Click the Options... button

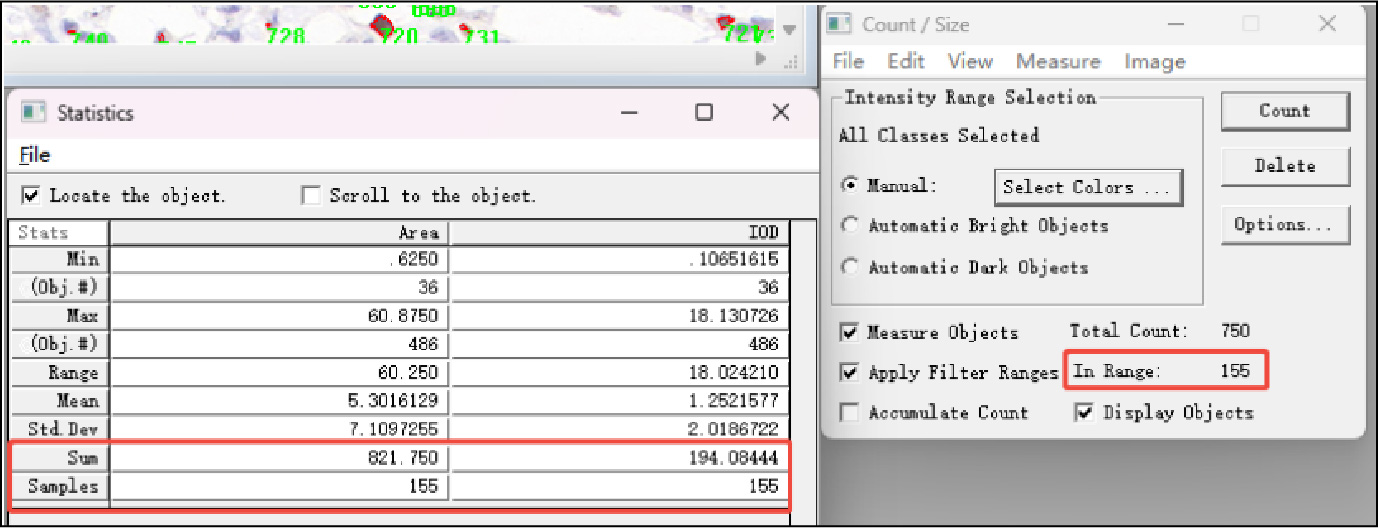click(1284, 225)
